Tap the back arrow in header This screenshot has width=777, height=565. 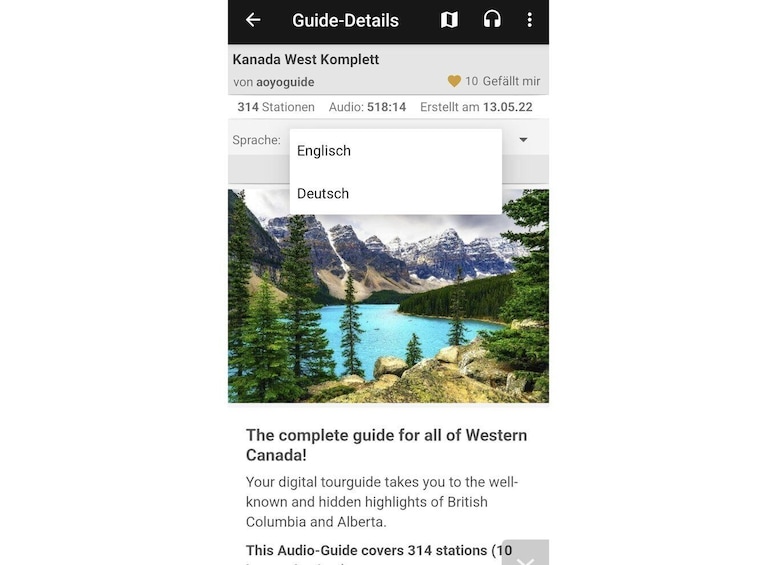coord(253,20)
